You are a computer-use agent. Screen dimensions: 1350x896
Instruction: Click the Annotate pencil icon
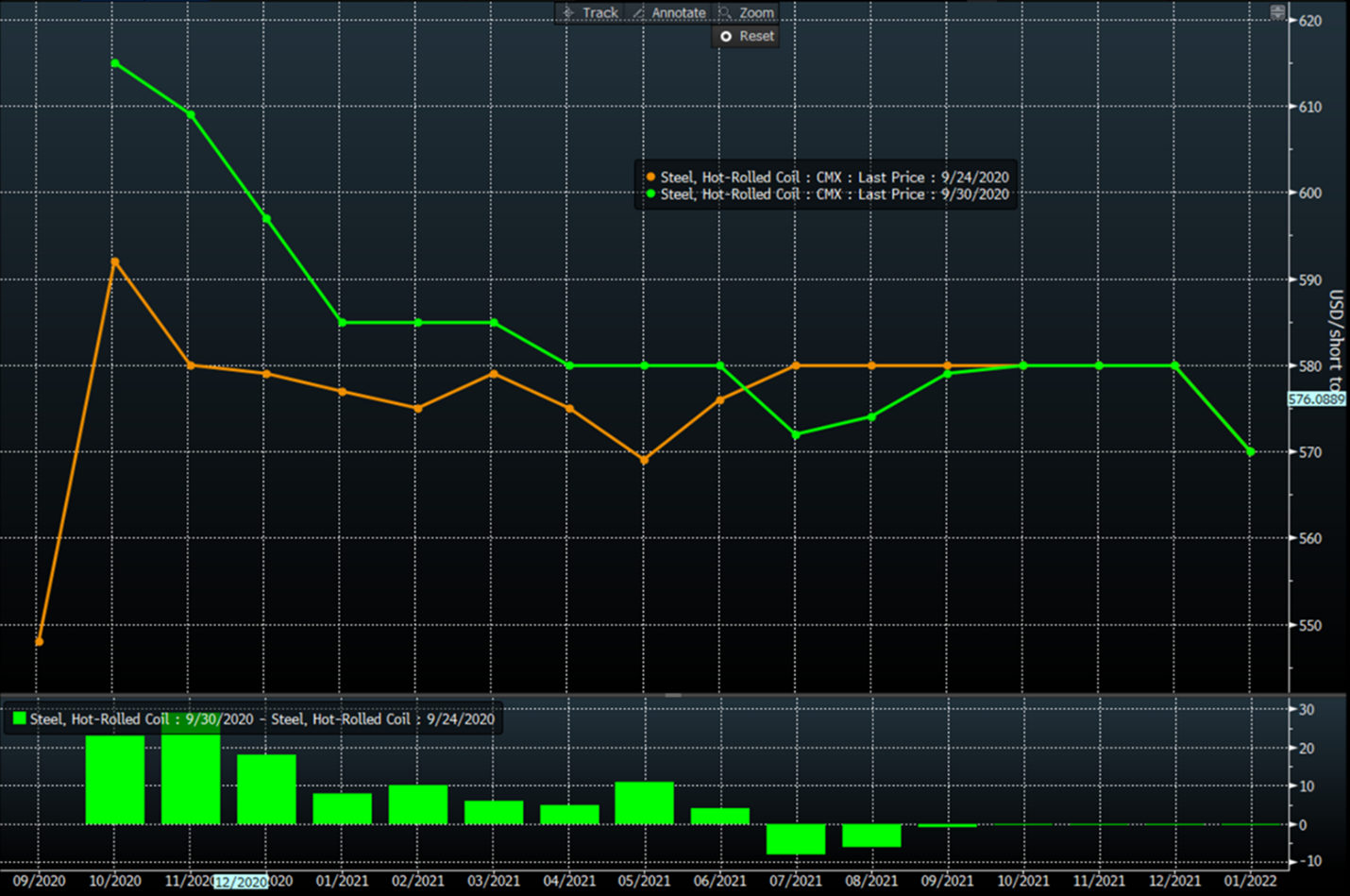pyautogui.click(x=639, y=12)
